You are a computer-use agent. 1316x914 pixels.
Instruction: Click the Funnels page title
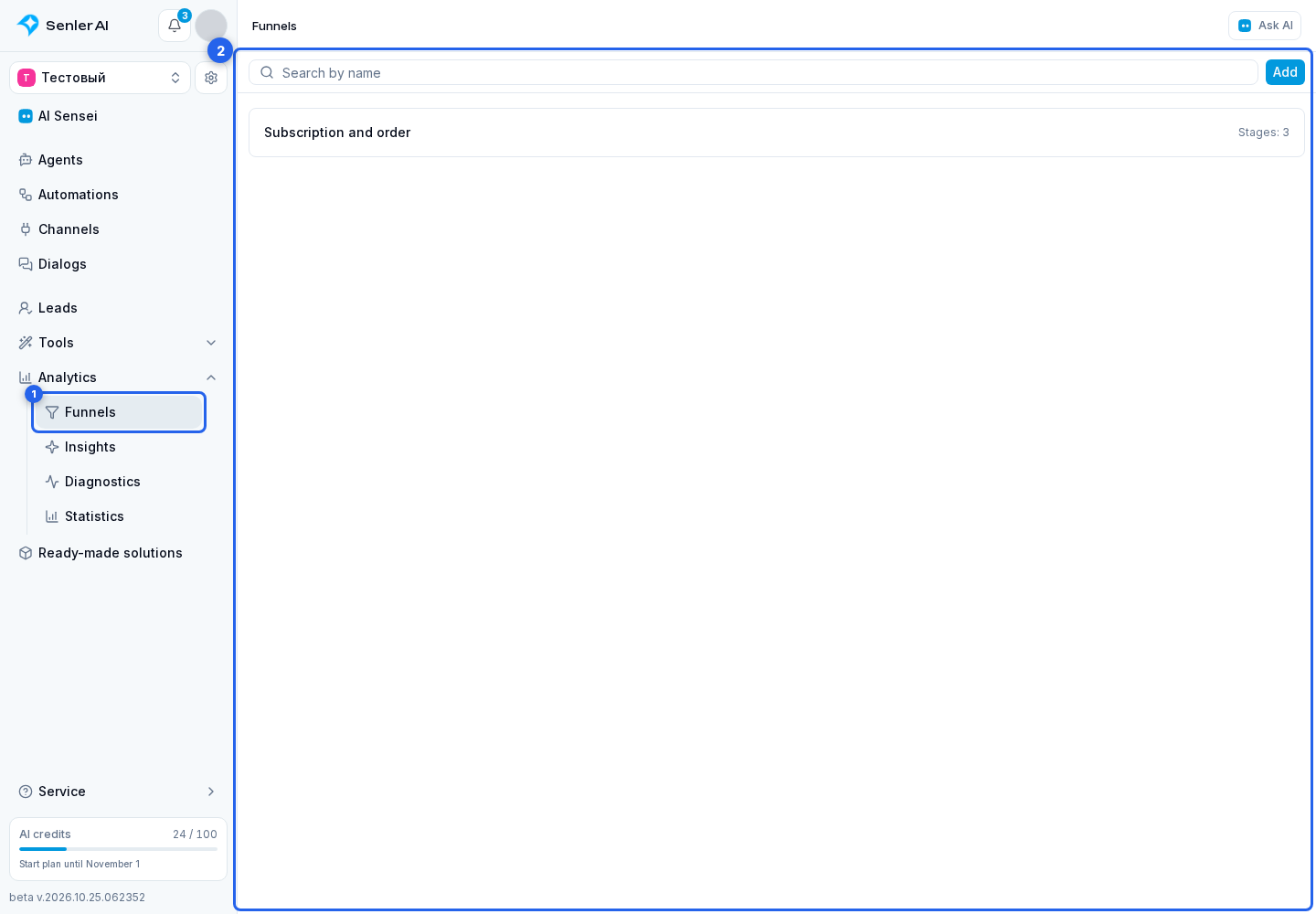coord(274,26)
